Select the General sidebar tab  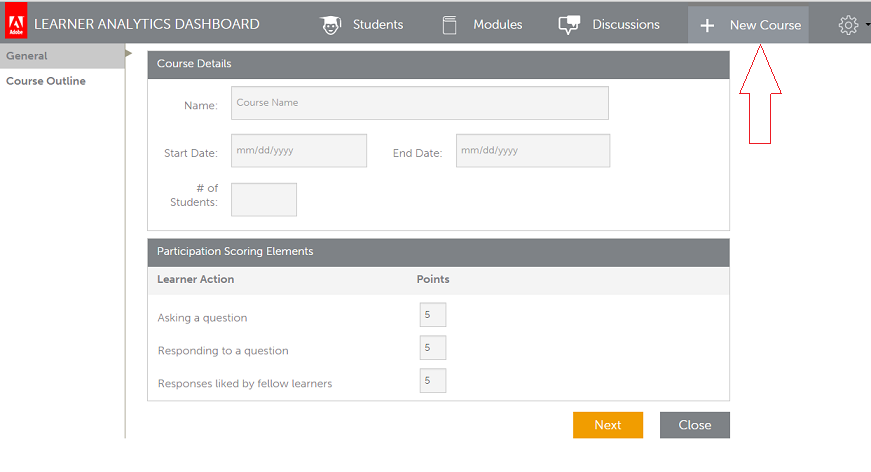pyautogui.click(x=27, y=56)
